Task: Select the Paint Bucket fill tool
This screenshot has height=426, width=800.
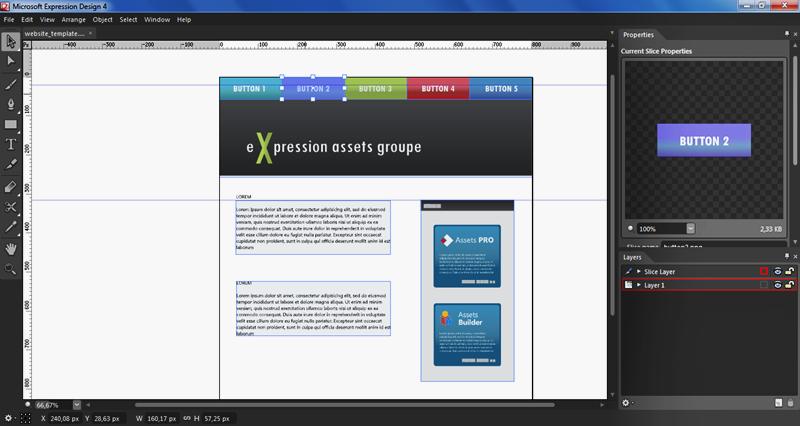Action: (11, 187)
